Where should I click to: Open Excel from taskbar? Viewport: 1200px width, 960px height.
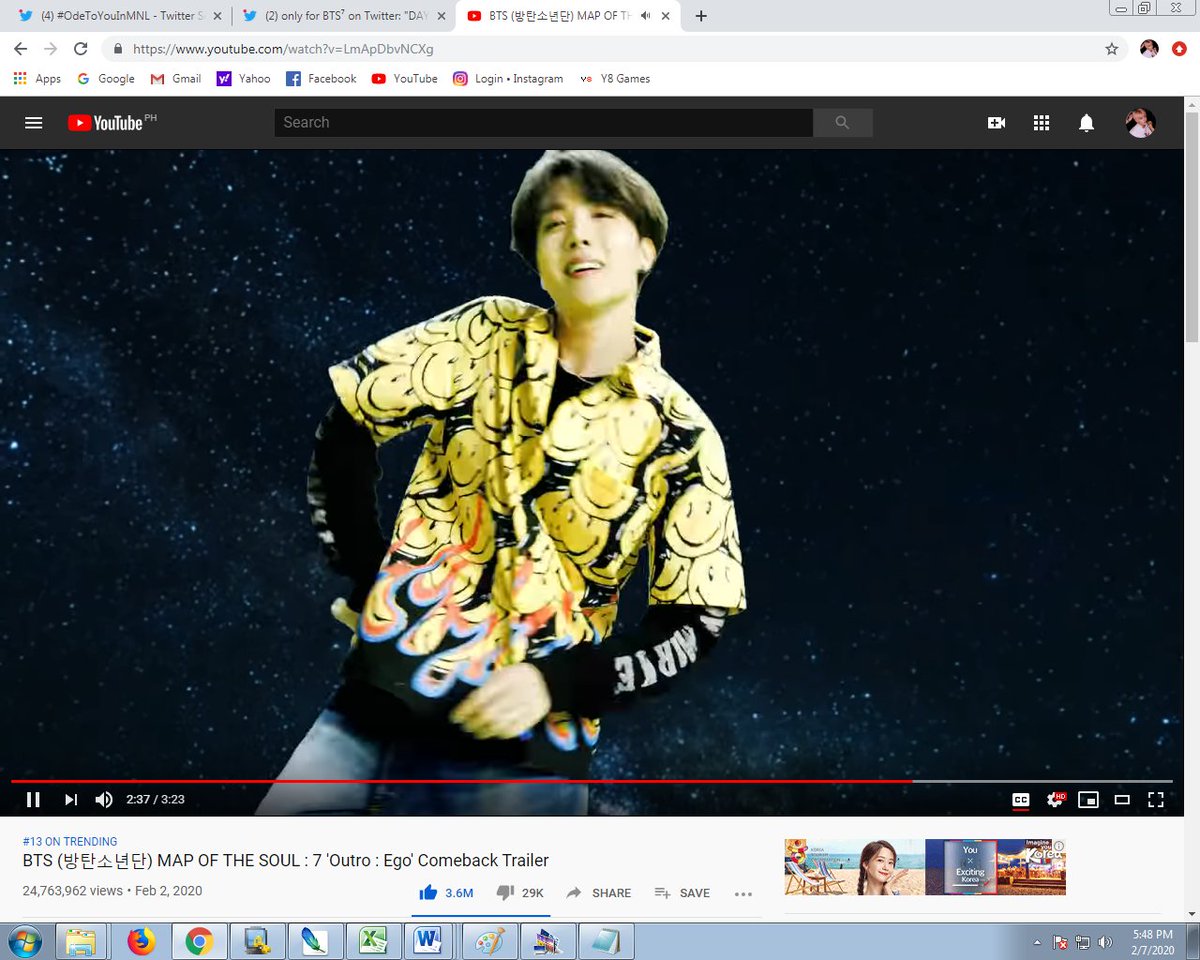point(373,941)
